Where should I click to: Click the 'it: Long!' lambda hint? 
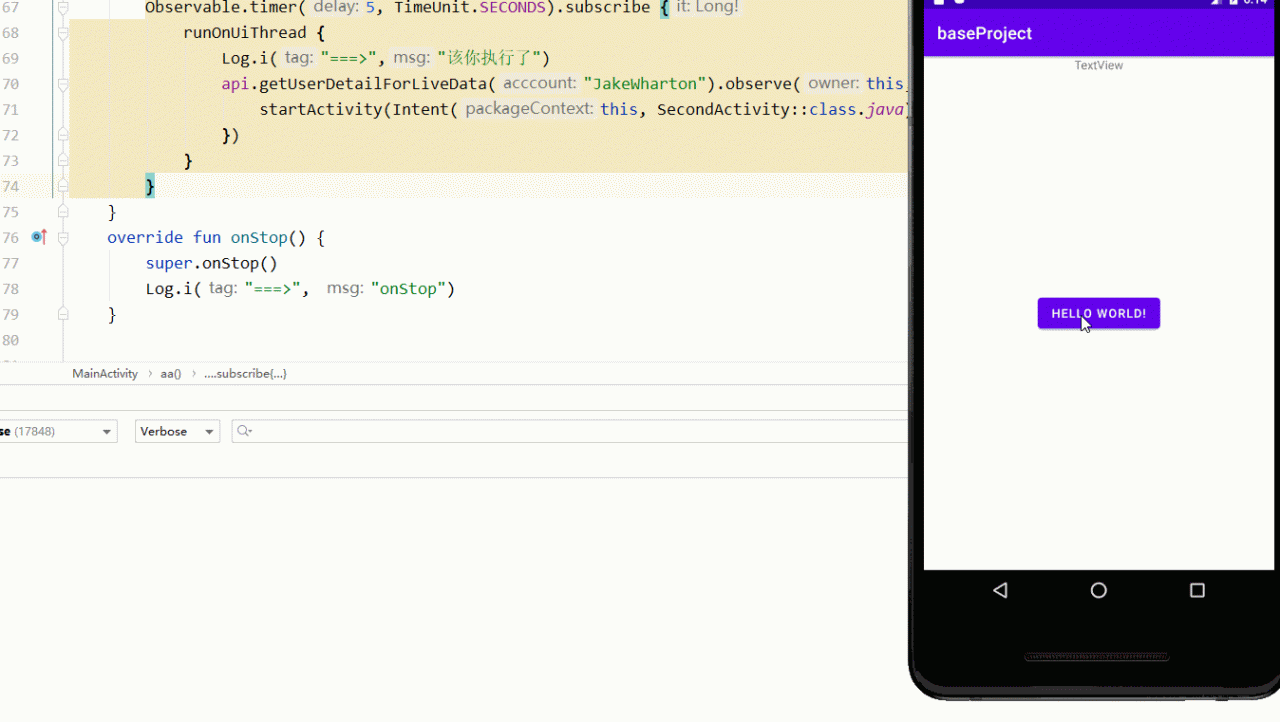[708, 8]
